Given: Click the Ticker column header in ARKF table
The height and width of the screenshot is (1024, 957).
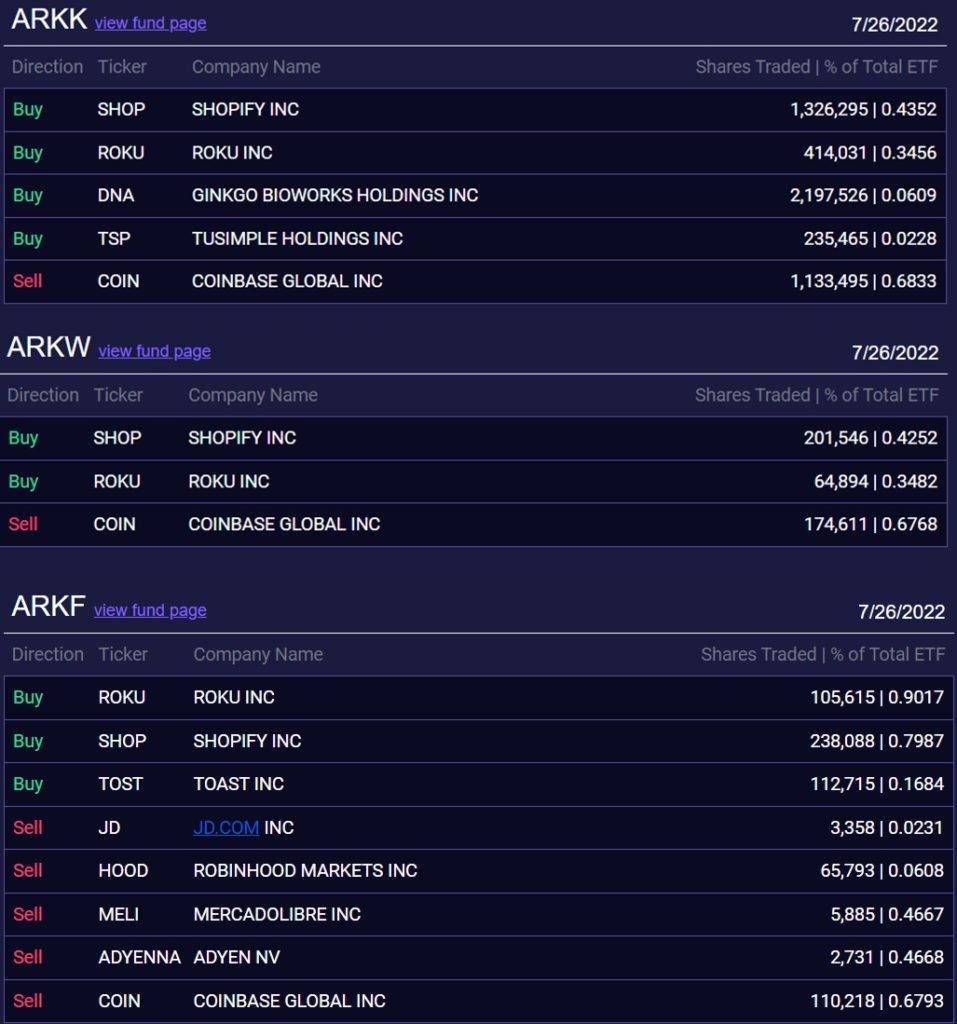Looking at the screenshot, I should 123,654.
